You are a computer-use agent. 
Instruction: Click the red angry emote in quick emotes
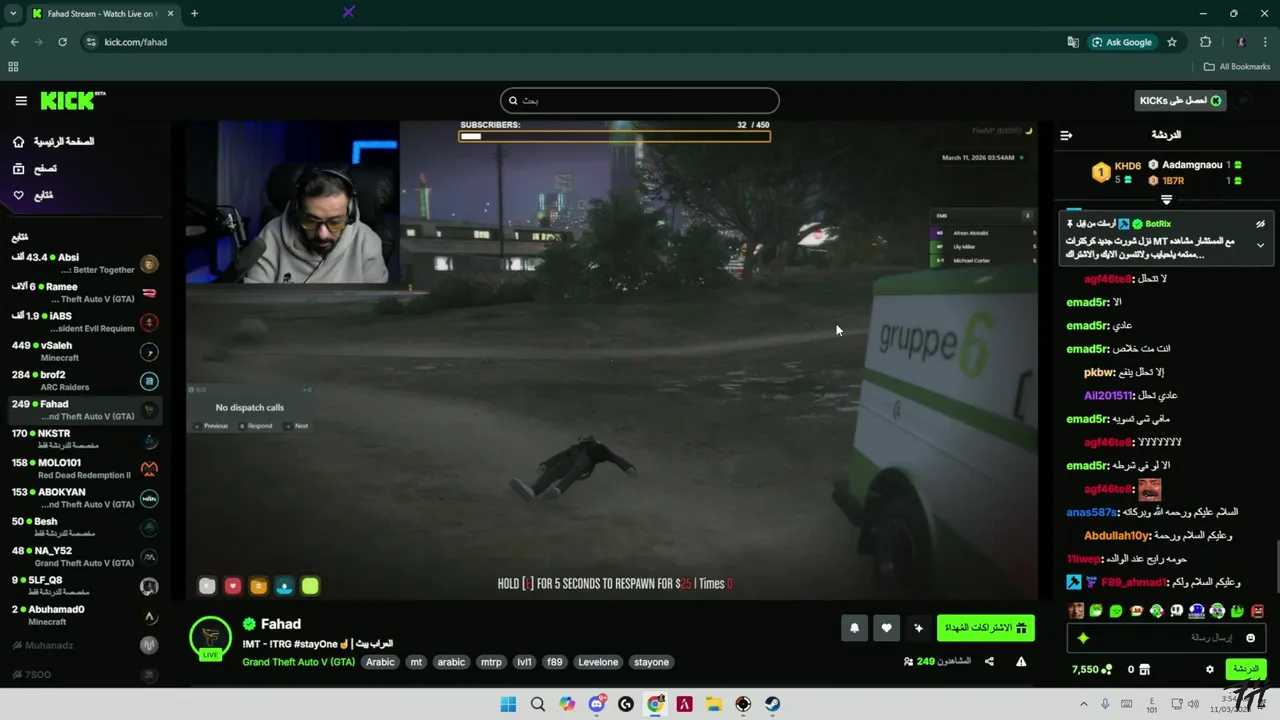(x=1257, y=611)
